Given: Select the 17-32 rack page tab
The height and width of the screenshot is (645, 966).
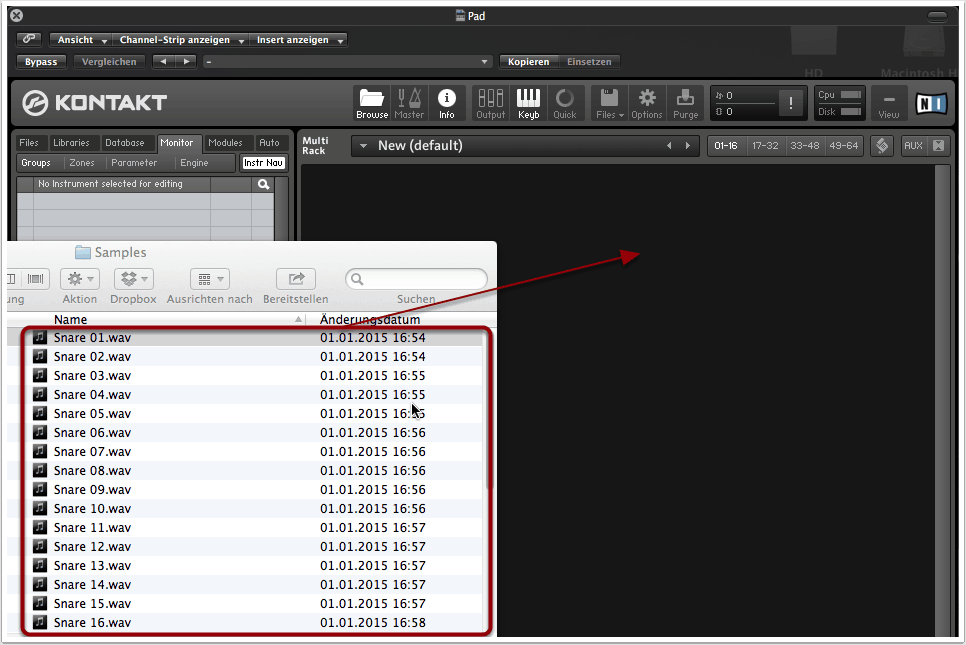Looking at the screenshot, I should tap(765, 146).
